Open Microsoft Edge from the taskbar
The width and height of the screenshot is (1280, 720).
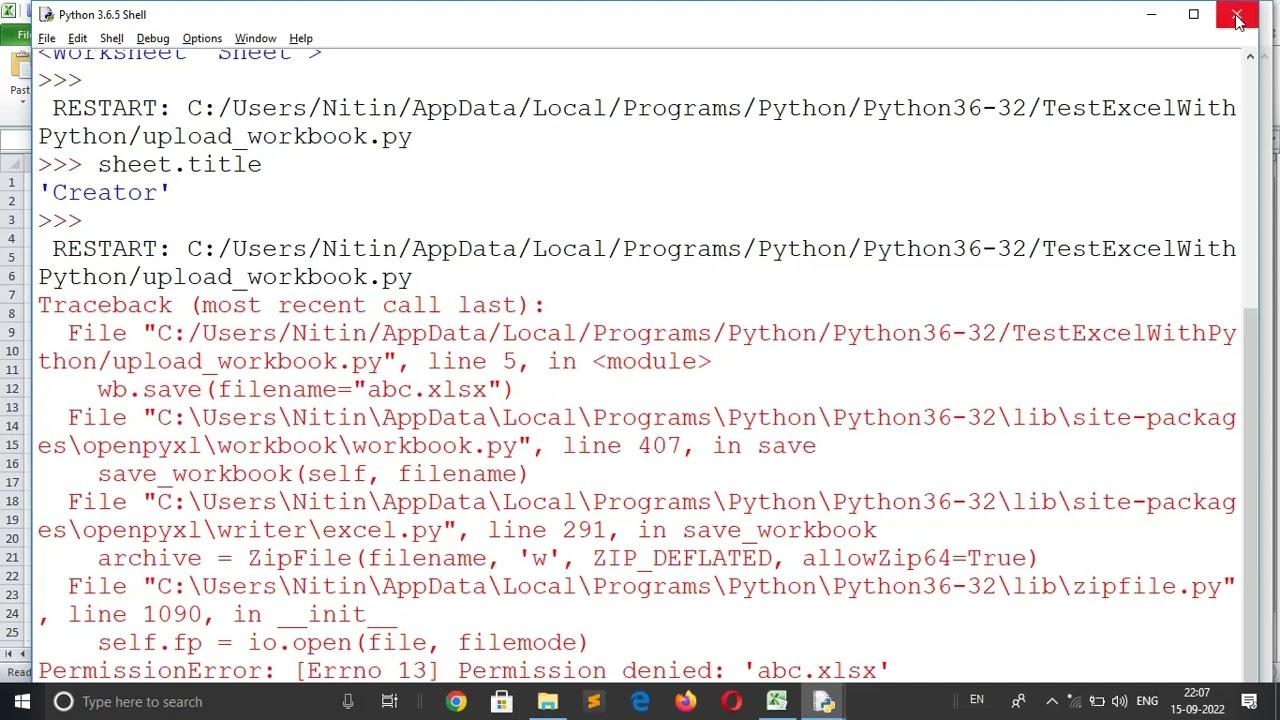point(640,701)
